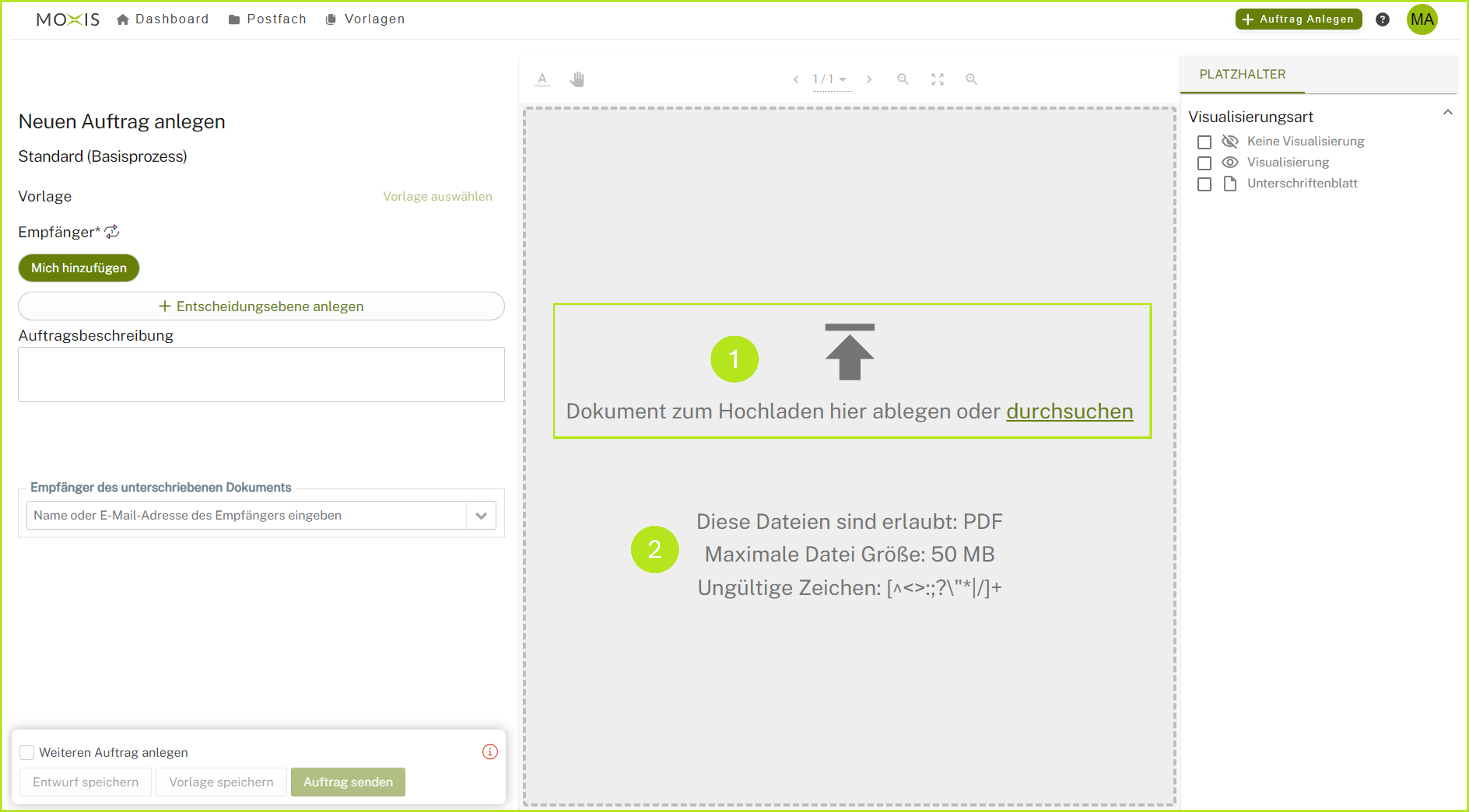
Task: Click the zoom-in magnifier icon
Action: 971,79
